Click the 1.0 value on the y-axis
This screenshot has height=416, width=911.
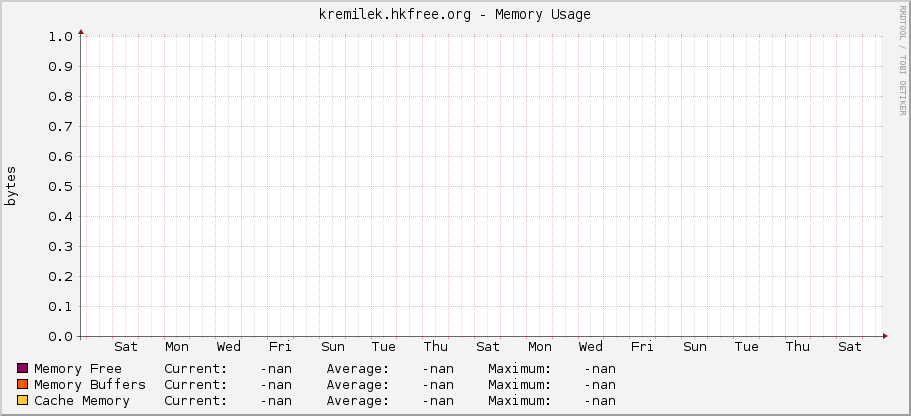(60, 37)
